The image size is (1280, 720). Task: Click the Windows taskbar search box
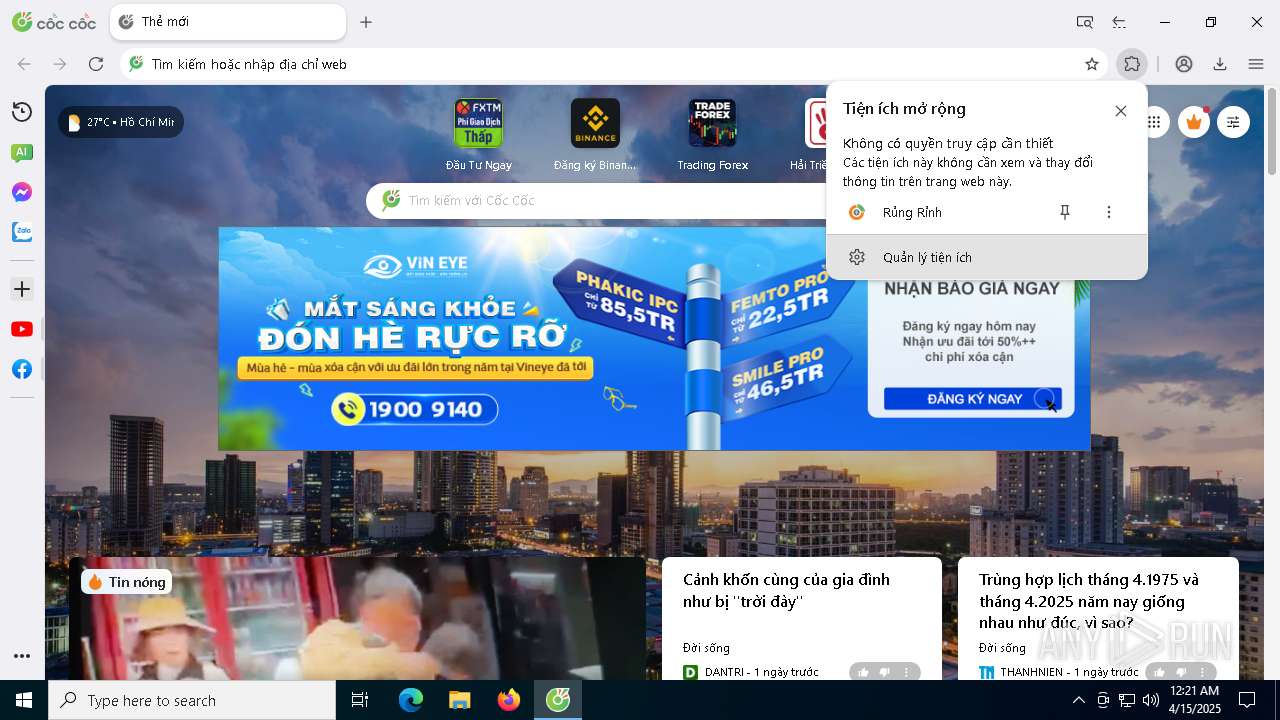click(x=192, y=700)
